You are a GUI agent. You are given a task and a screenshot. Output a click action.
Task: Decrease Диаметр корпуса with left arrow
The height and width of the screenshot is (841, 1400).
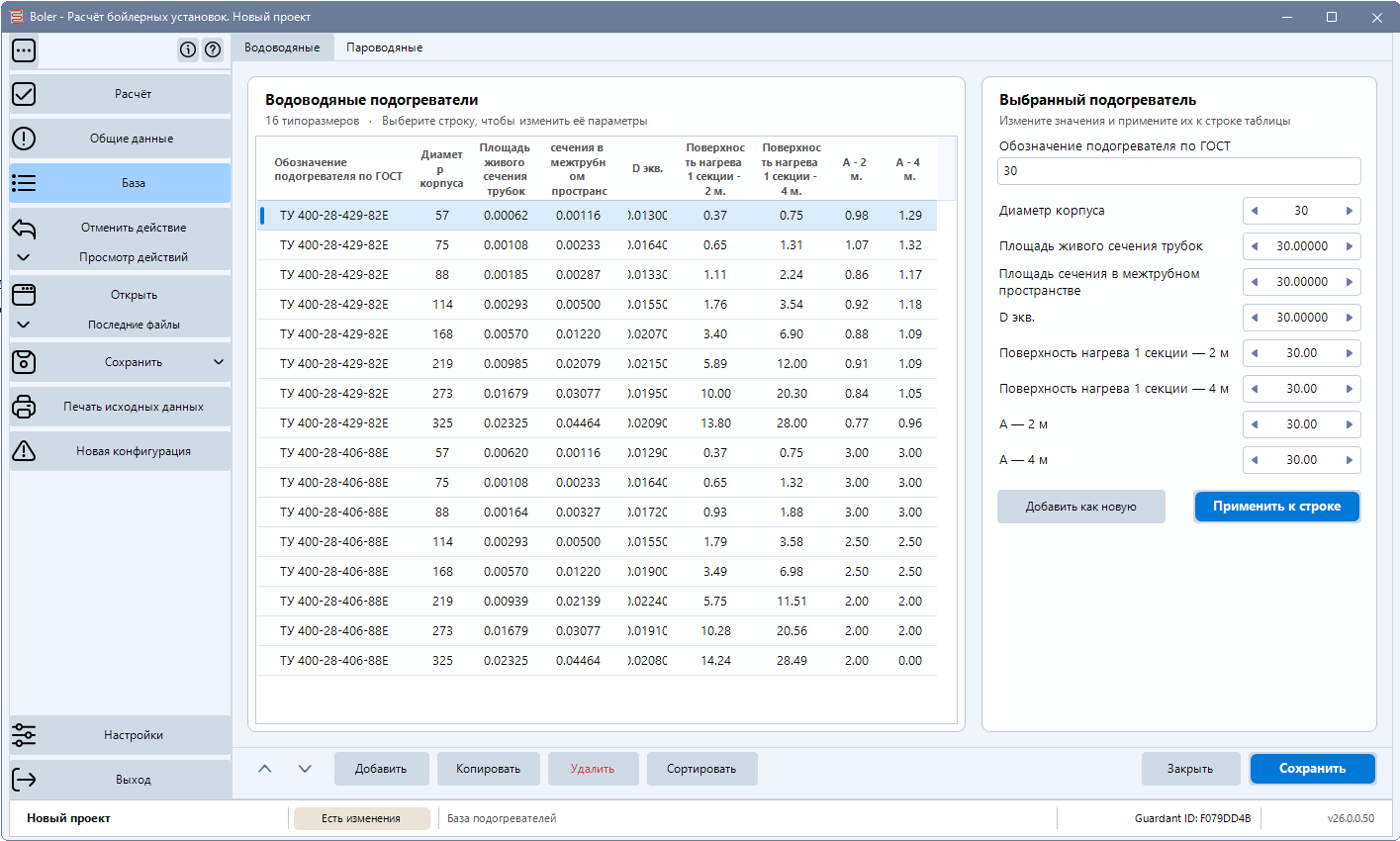click(x=1255, y=211)
